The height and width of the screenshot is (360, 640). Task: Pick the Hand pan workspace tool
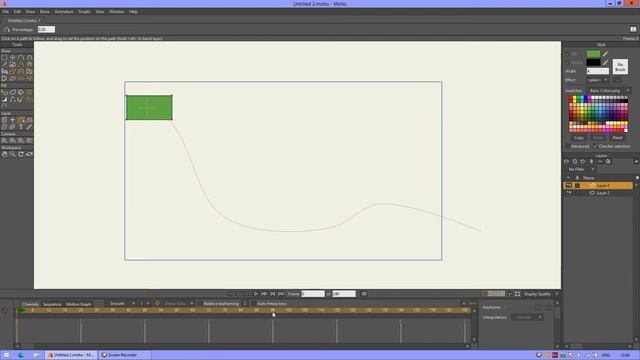click(x=4, y=154)
